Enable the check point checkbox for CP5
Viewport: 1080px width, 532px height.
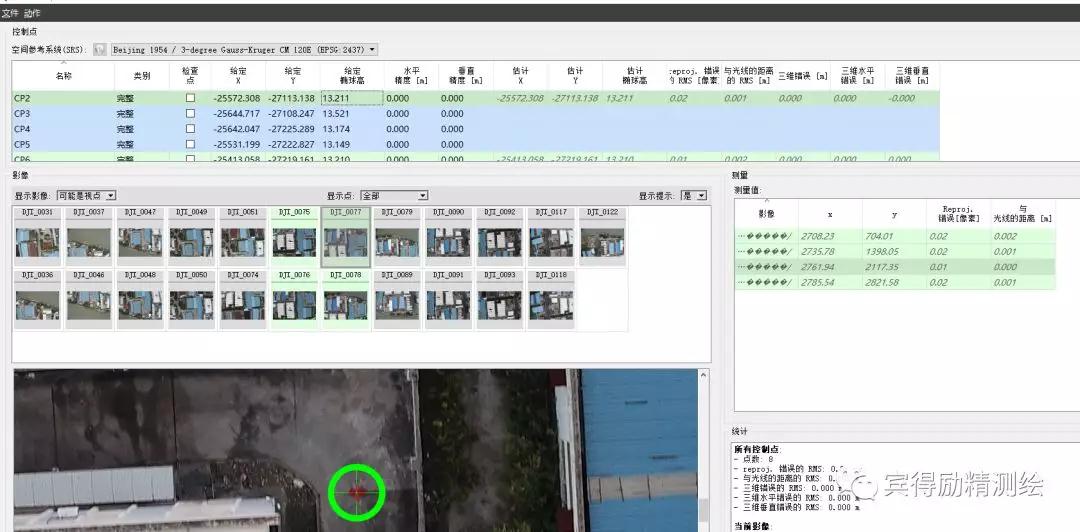point(190,144)
